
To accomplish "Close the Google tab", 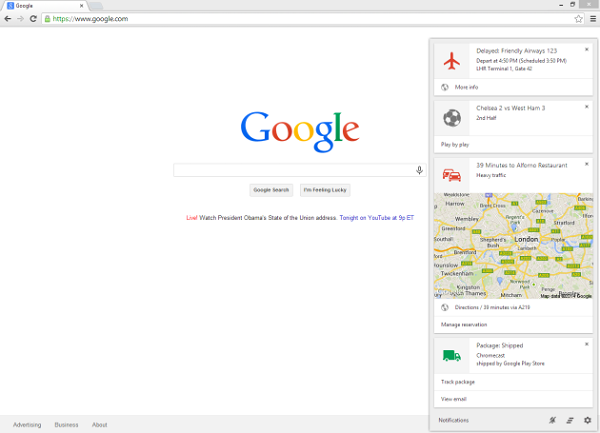I will click(x=81, y=6).
